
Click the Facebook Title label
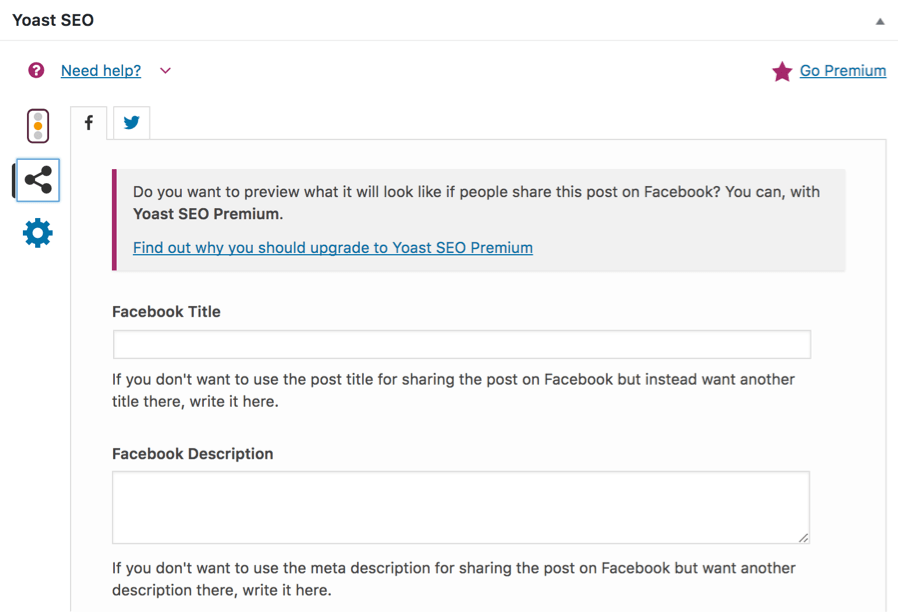[166, 311]
